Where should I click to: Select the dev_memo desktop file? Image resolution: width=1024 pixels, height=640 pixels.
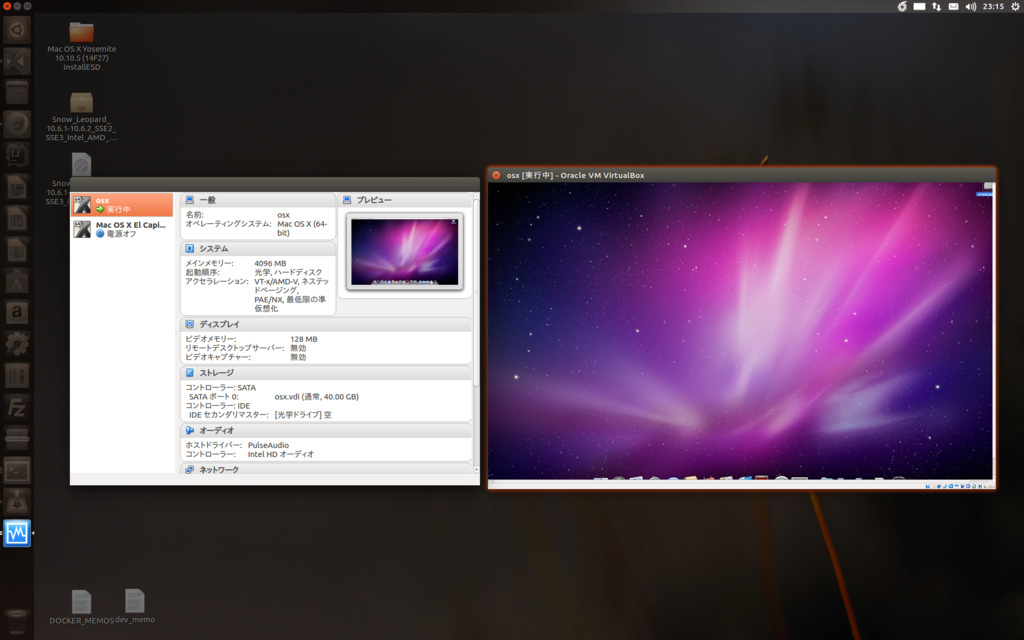135,607
